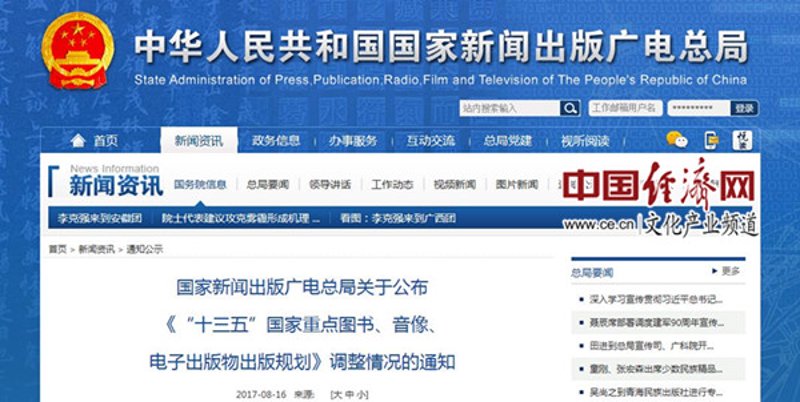Image resolution: width=800 pixels, height=402 pixels.
Task: Set article font size to 小
Action: click(x=360, y=394)
